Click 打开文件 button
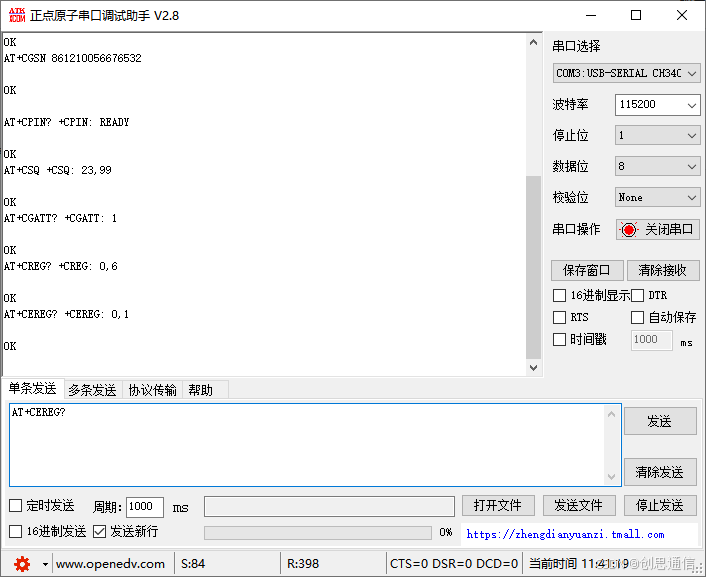The image size is (706, 577). pos(498,505)
